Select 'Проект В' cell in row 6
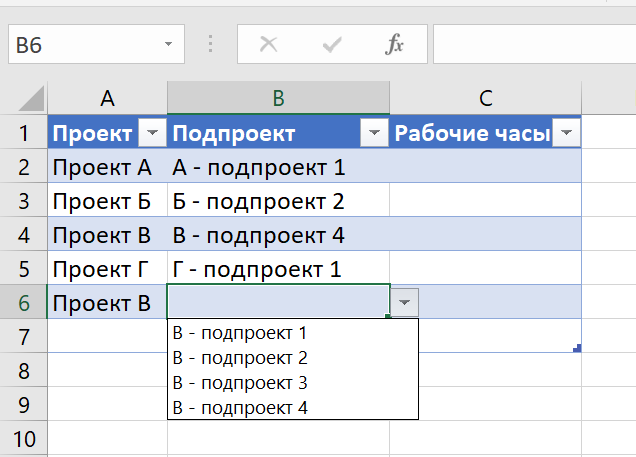Viewport: 636px width, 457px height. pyautogui.click(x=107, y=303)
